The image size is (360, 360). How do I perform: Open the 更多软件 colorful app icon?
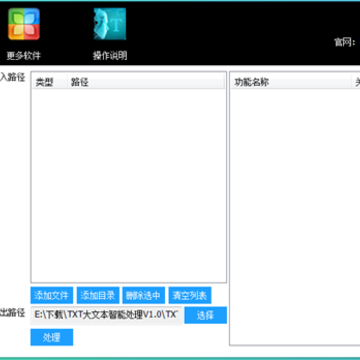24,24
